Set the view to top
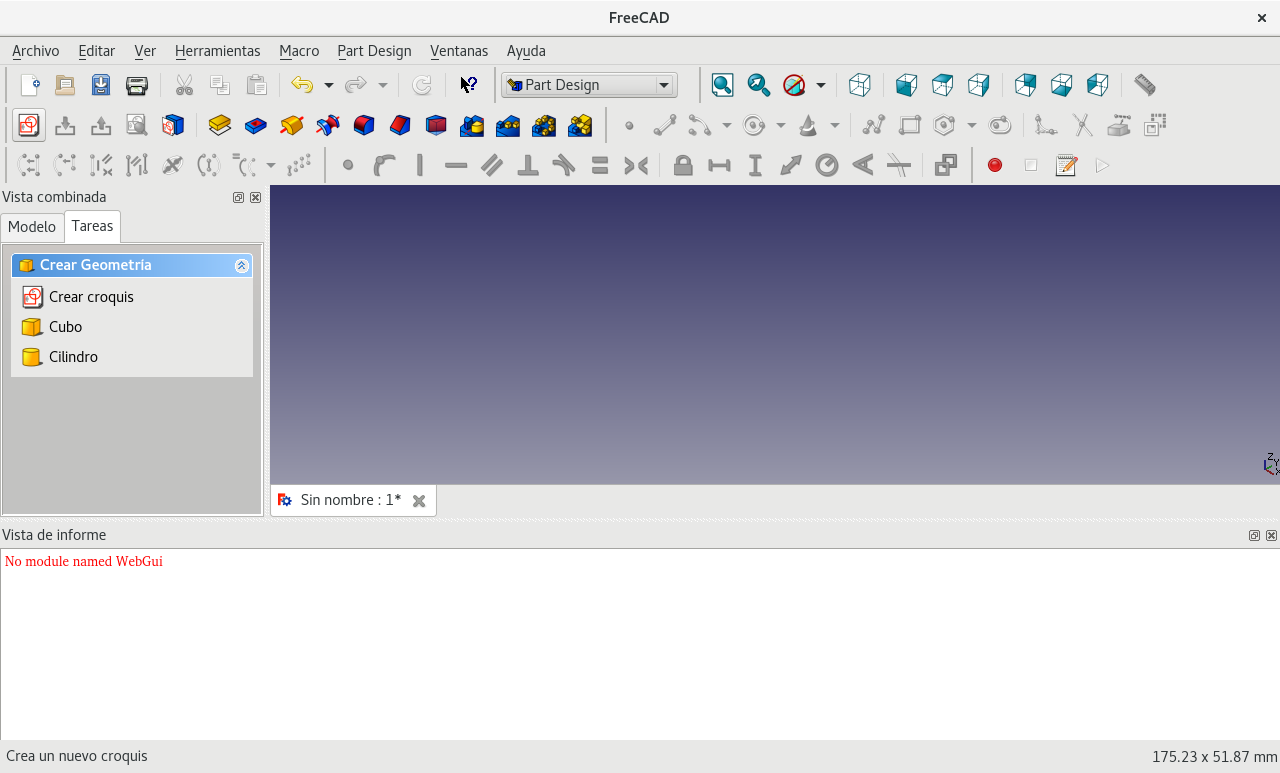This screenshot has height=773, width=1280. tap(942, 85)
